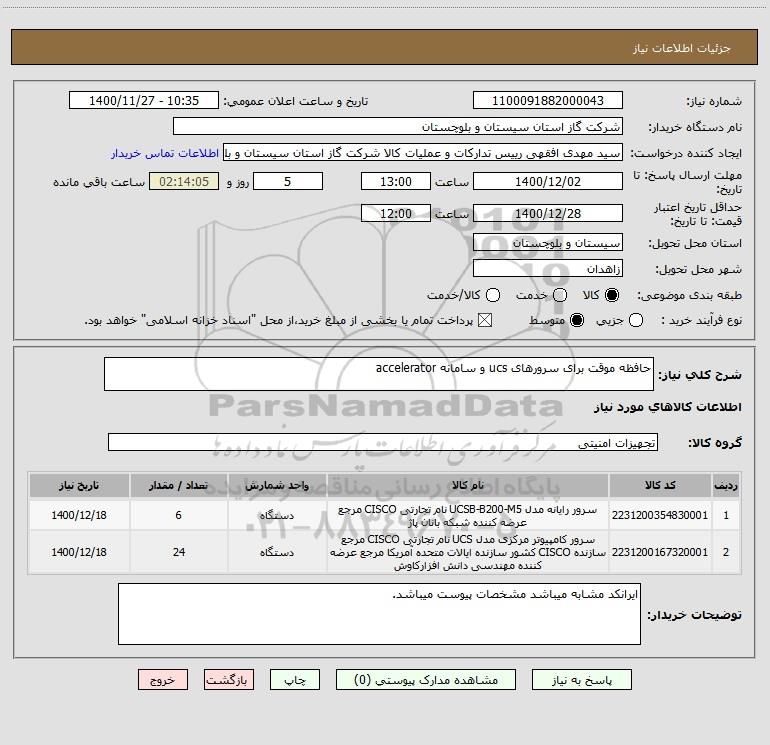Click the جزئیات اطلاعات نیاز header title

click(x=682, y=48)
